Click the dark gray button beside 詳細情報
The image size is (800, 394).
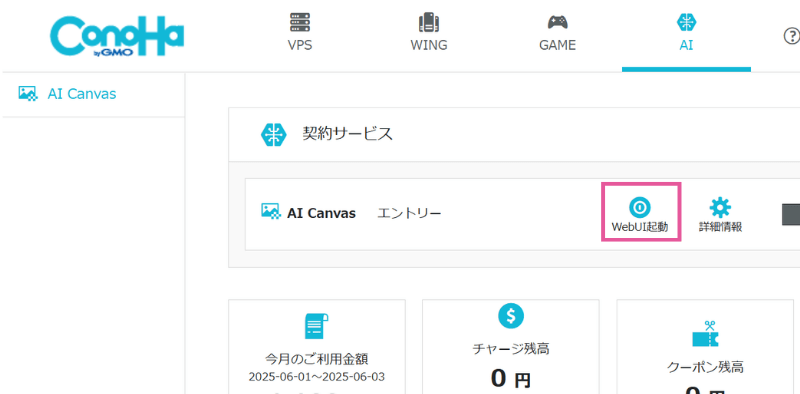[x=791, y=214]
